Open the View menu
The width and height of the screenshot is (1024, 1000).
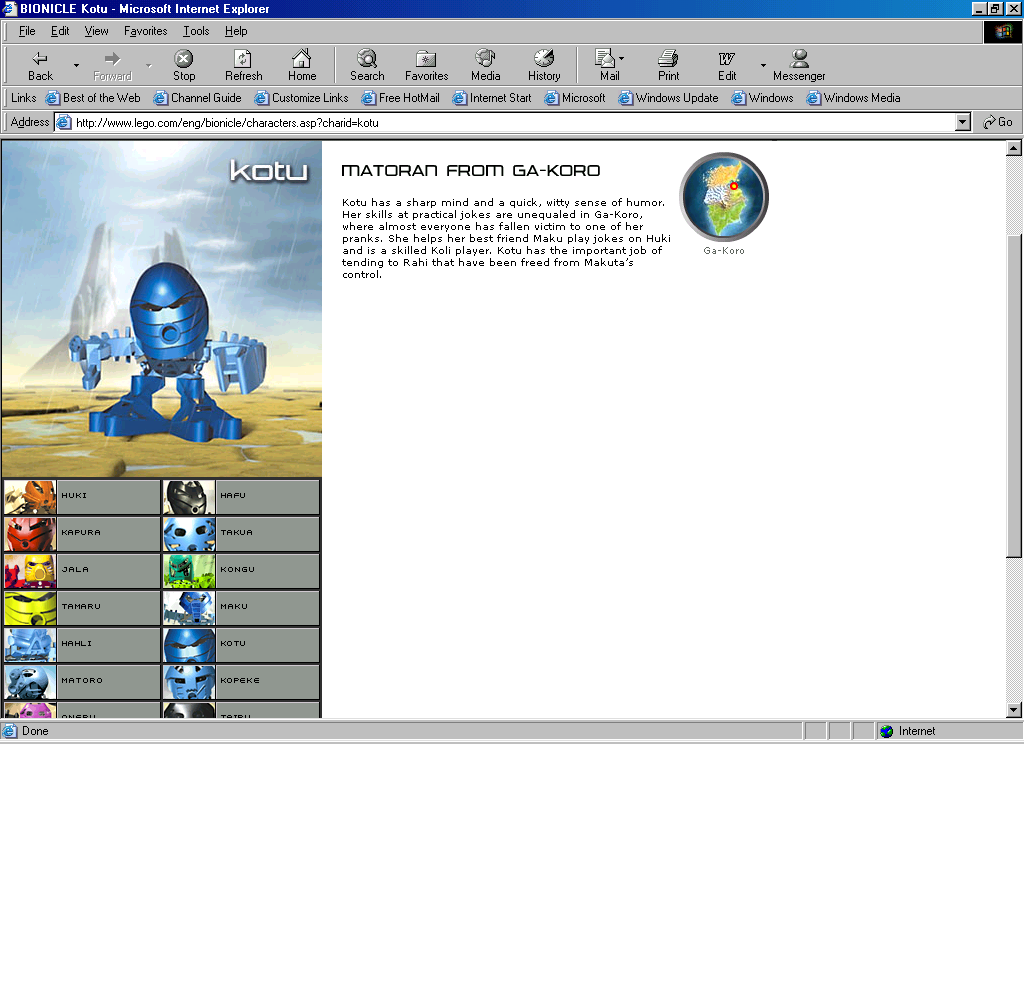tap(96, 31)
